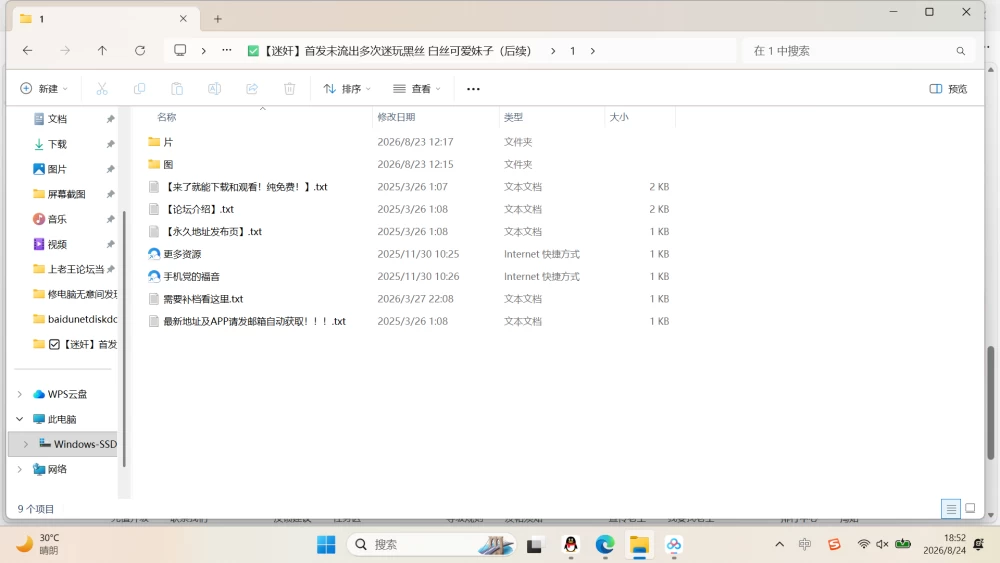Collapse the 此电脑 tree node
Viewport: 1000px width, 563px height.
pyautogui.click(x=20, y=419)
